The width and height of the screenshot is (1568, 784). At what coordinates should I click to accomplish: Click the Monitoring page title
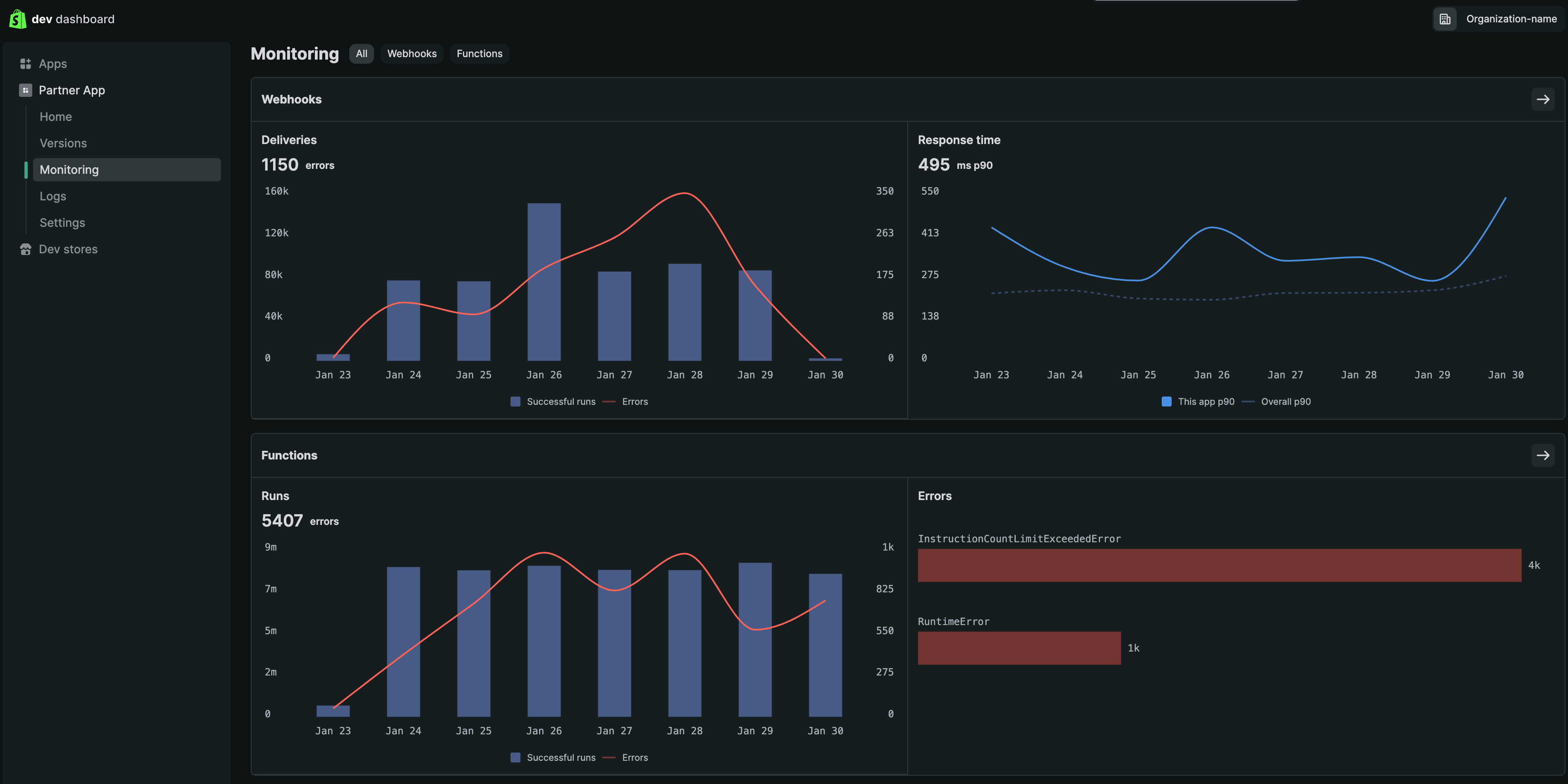tap(295, 54)
